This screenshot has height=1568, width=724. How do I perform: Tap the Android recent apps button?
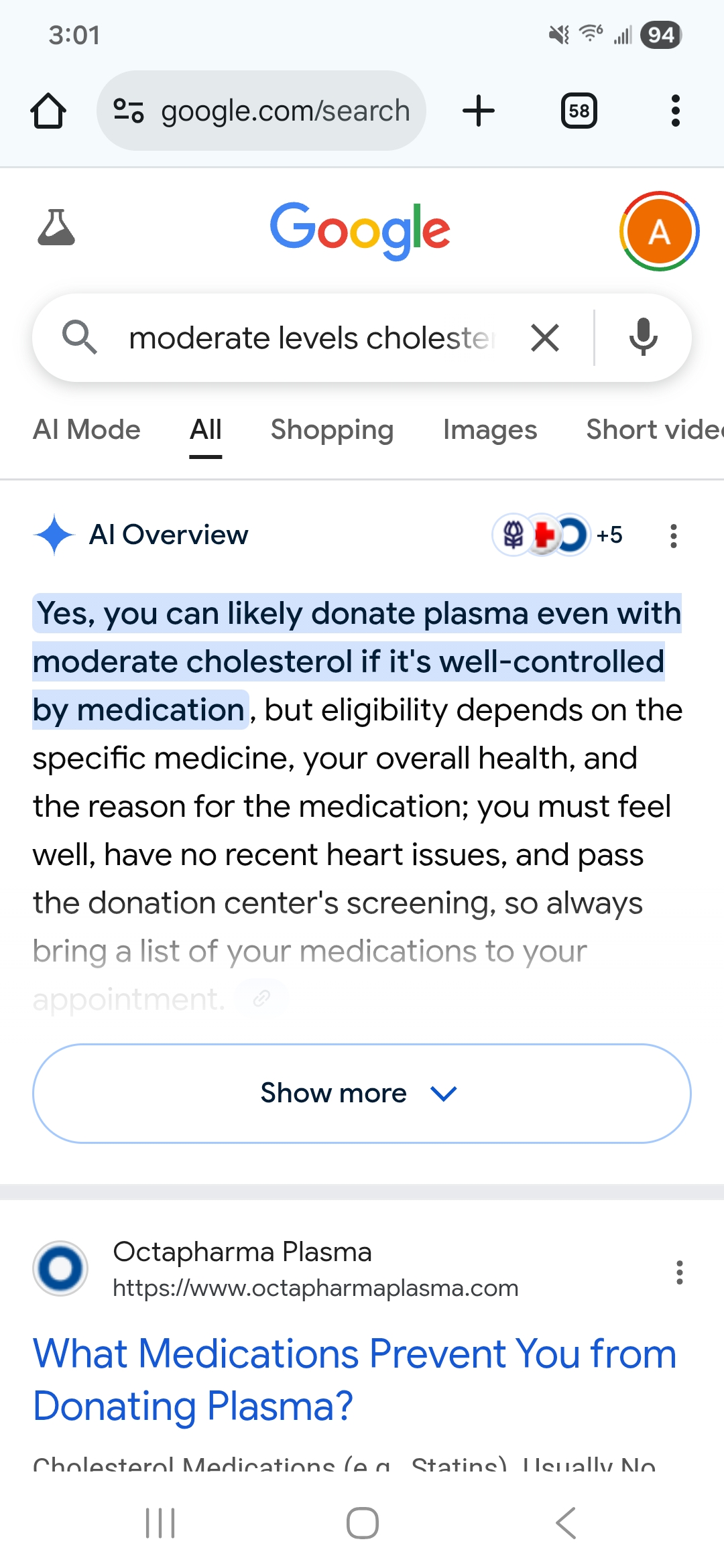160,1523
